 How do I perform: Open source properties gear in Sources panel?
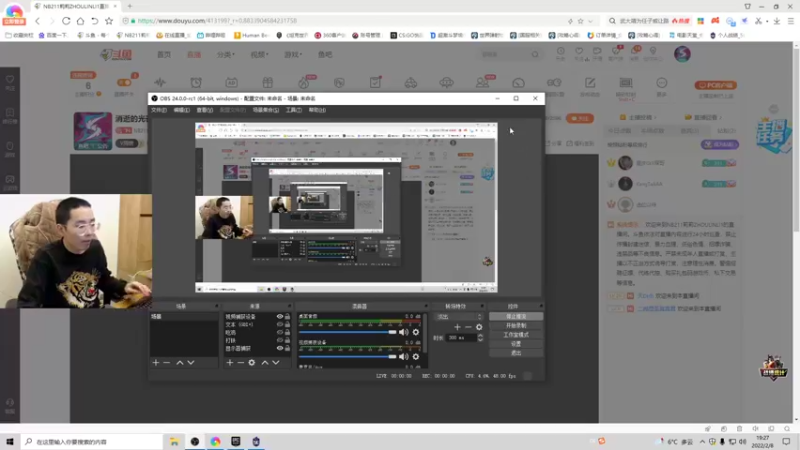pos(252,362)
